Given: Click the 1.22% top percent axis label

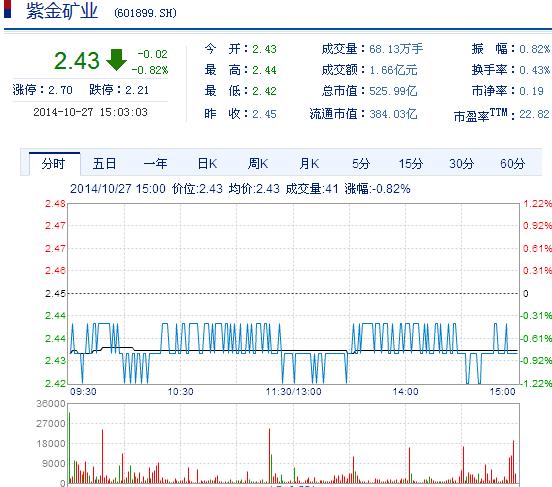Looking at the screenshot, I should coord(537,204).
